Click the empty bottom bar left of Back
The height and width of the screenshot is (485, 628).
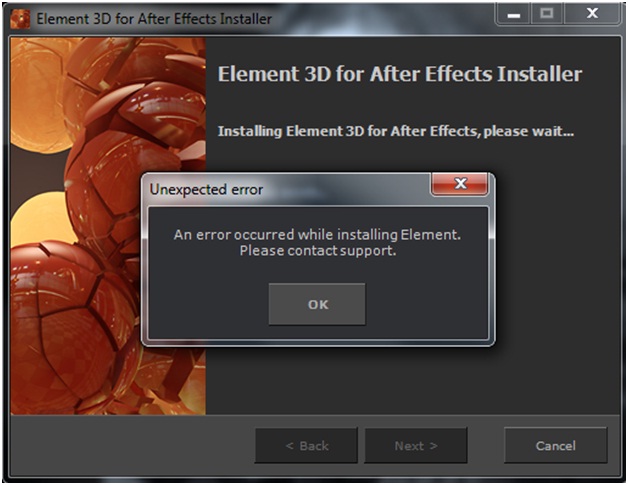click(x=130, y=446)
